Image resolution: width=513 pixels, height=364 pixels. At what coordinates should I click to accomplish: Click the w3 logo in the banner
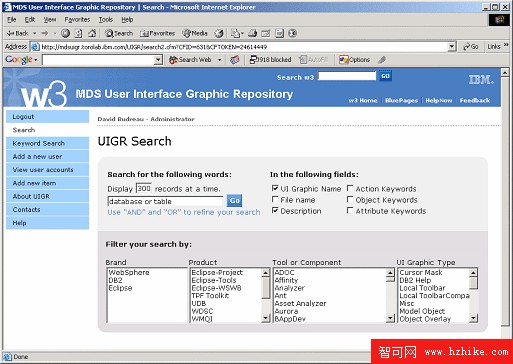[x=43, y=94]
